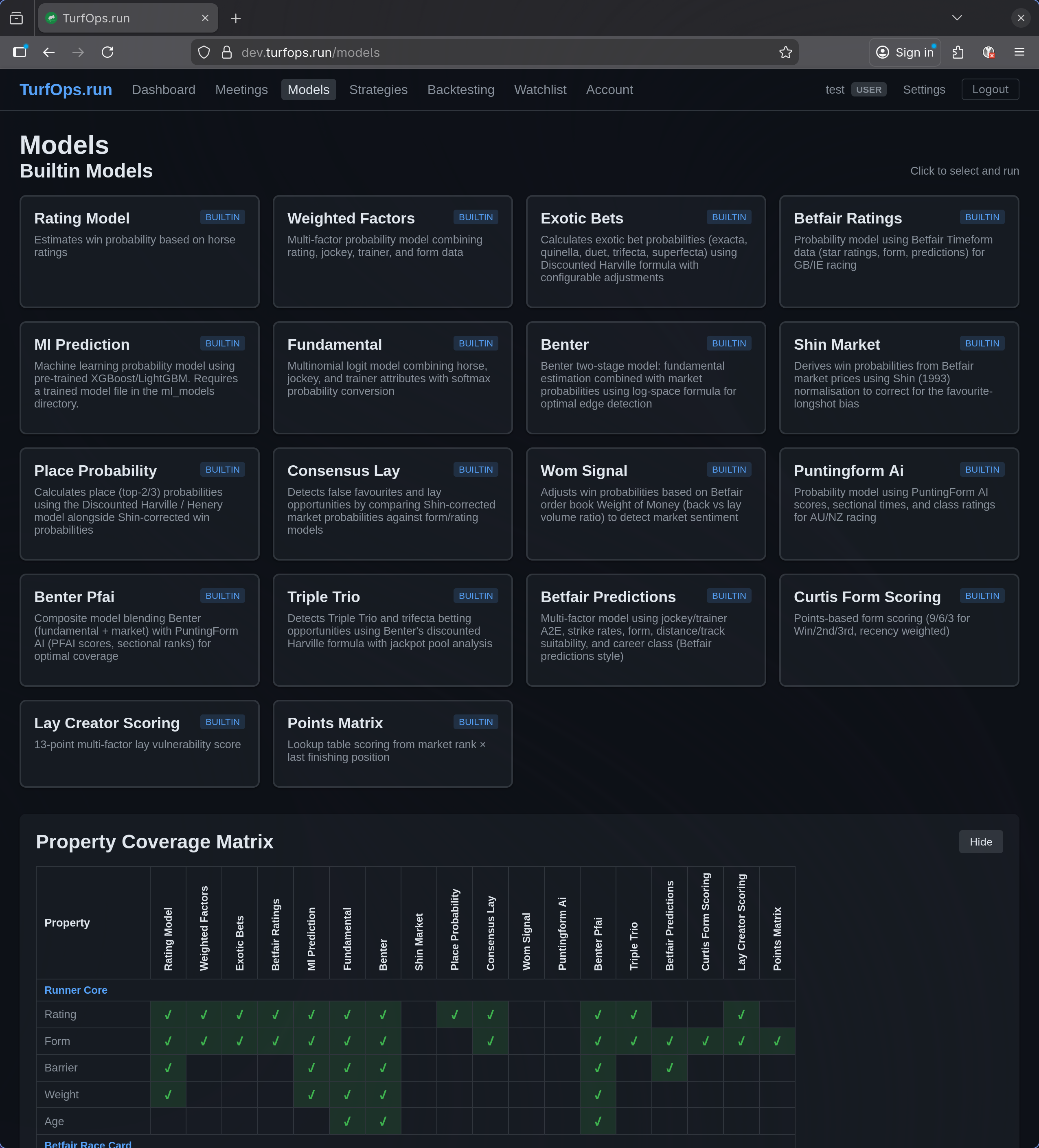Screen dimensions: 1039x1148
Task: Open the tab list chevron dropdown
Action: click(956, 18)
